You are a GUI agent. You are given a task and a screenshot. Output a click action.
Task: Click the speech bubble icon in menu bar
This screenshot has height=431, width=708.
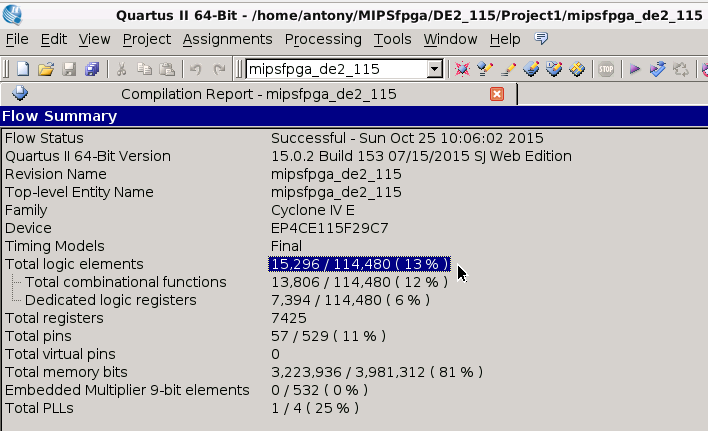pos(541,38)
